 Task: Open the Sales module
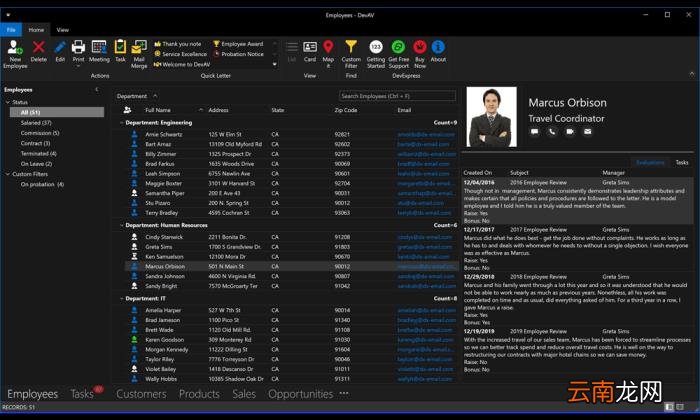[x=244, y=394]
